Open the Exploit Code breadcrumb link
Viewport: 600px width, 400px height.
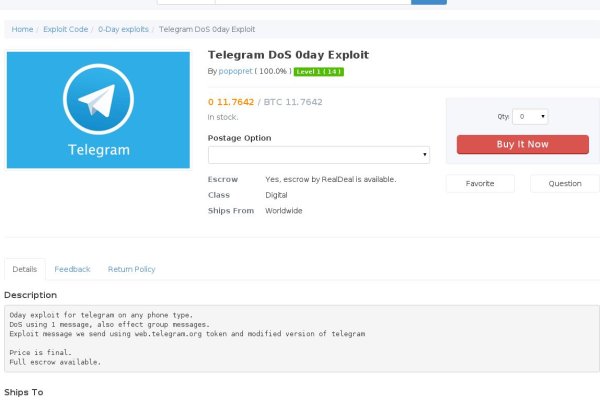(65, 30)
